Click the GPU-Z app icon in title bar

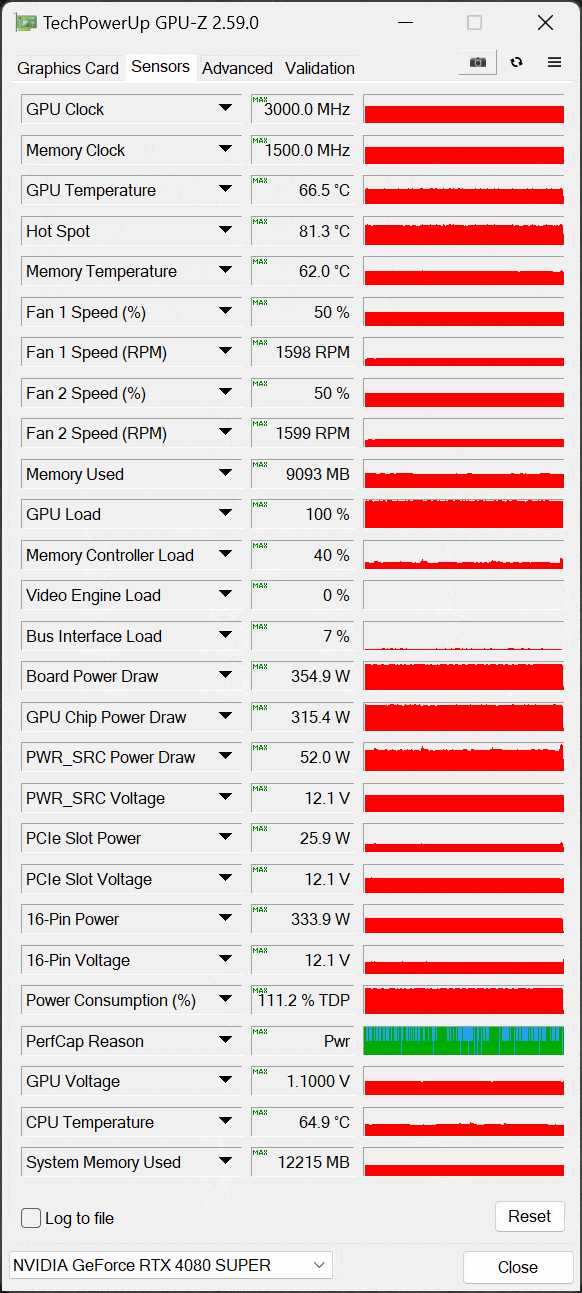(x=26, y=23)
